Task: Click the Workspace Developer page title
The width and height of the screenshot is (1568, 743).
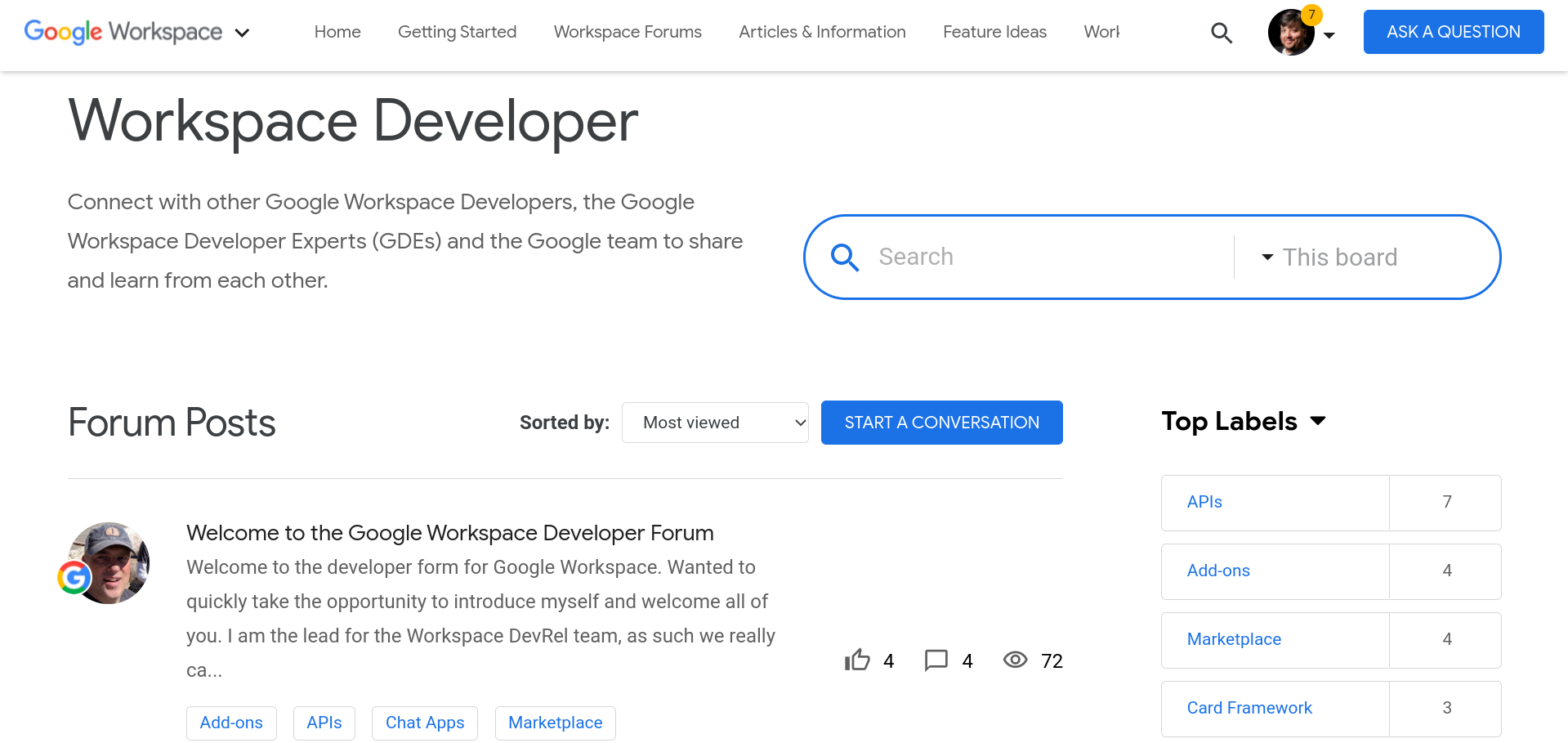Action: point(353,122)
